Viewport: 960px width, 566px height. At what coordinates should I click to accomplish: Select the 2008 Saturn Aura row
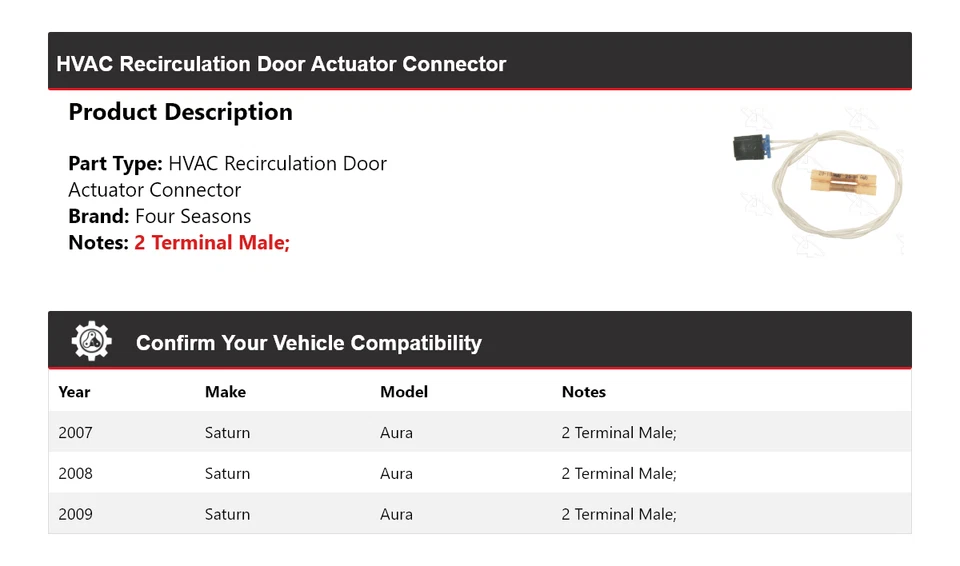point(479,473)
